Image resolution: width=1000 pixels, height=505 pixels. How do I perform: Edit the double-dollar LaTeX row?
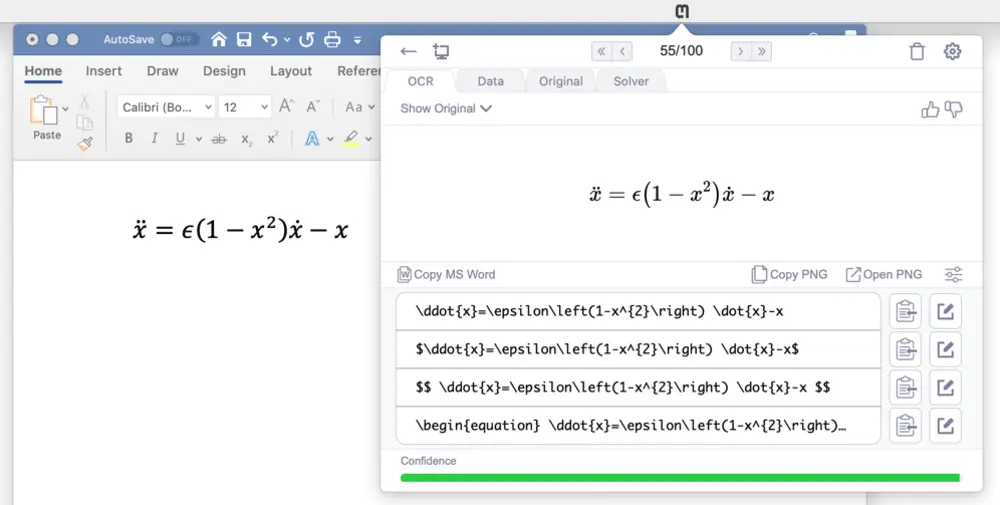coord(945,387)
